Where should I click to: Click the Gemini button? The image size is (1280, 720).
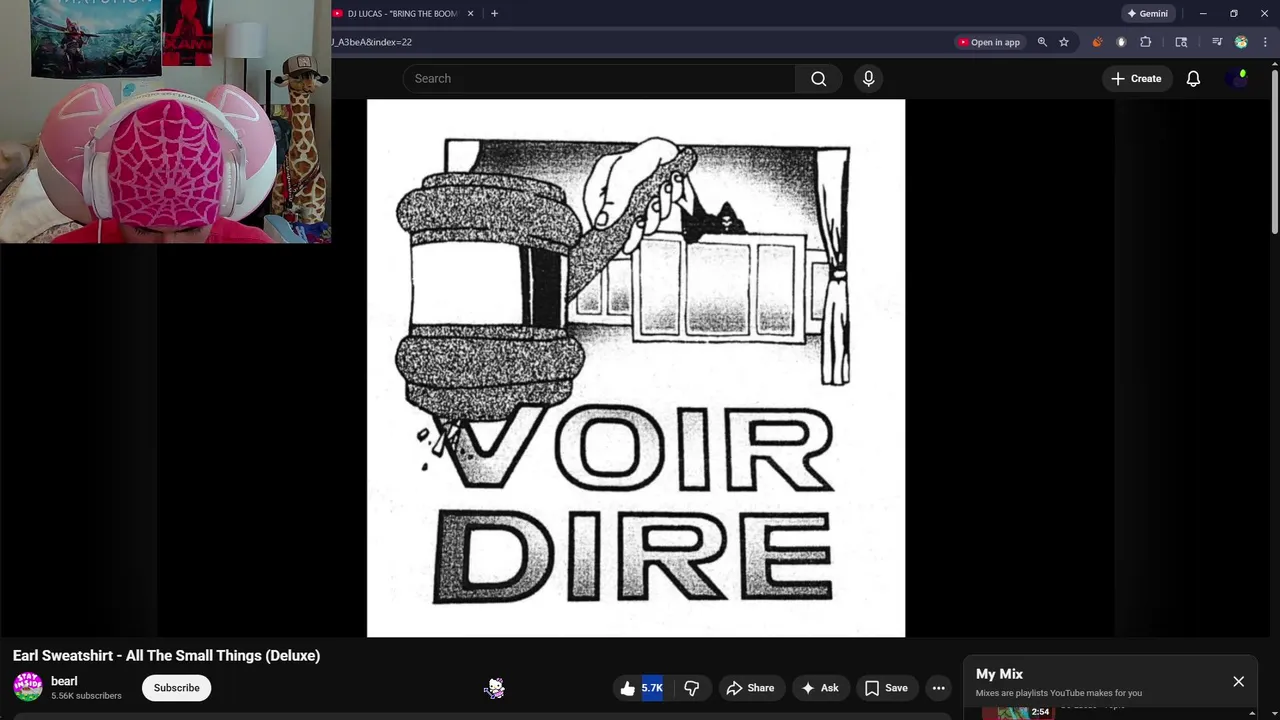point(1148,14)
